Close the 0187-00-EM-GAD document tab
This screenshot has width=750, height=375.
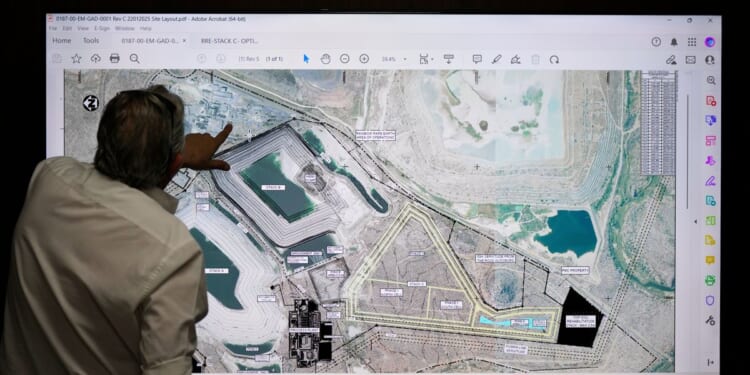184,41
